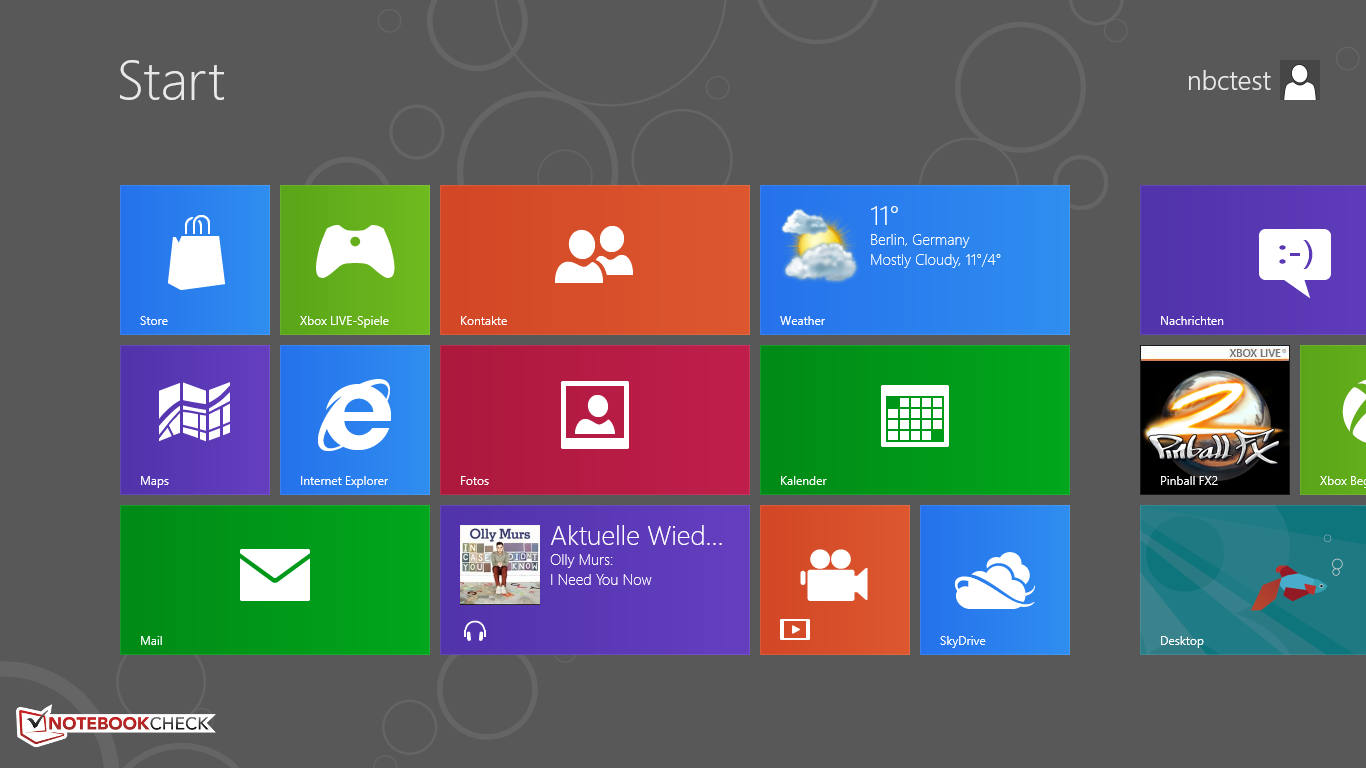Open the Kalender tile
1366x768 pixels.
pyautogui.click(x=915, y=420)
